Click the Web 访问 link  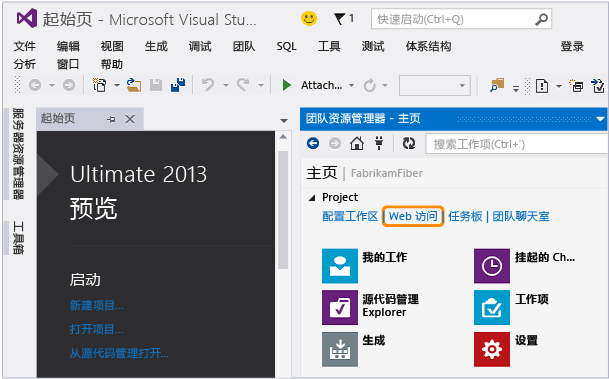click(x=413, y=216)
